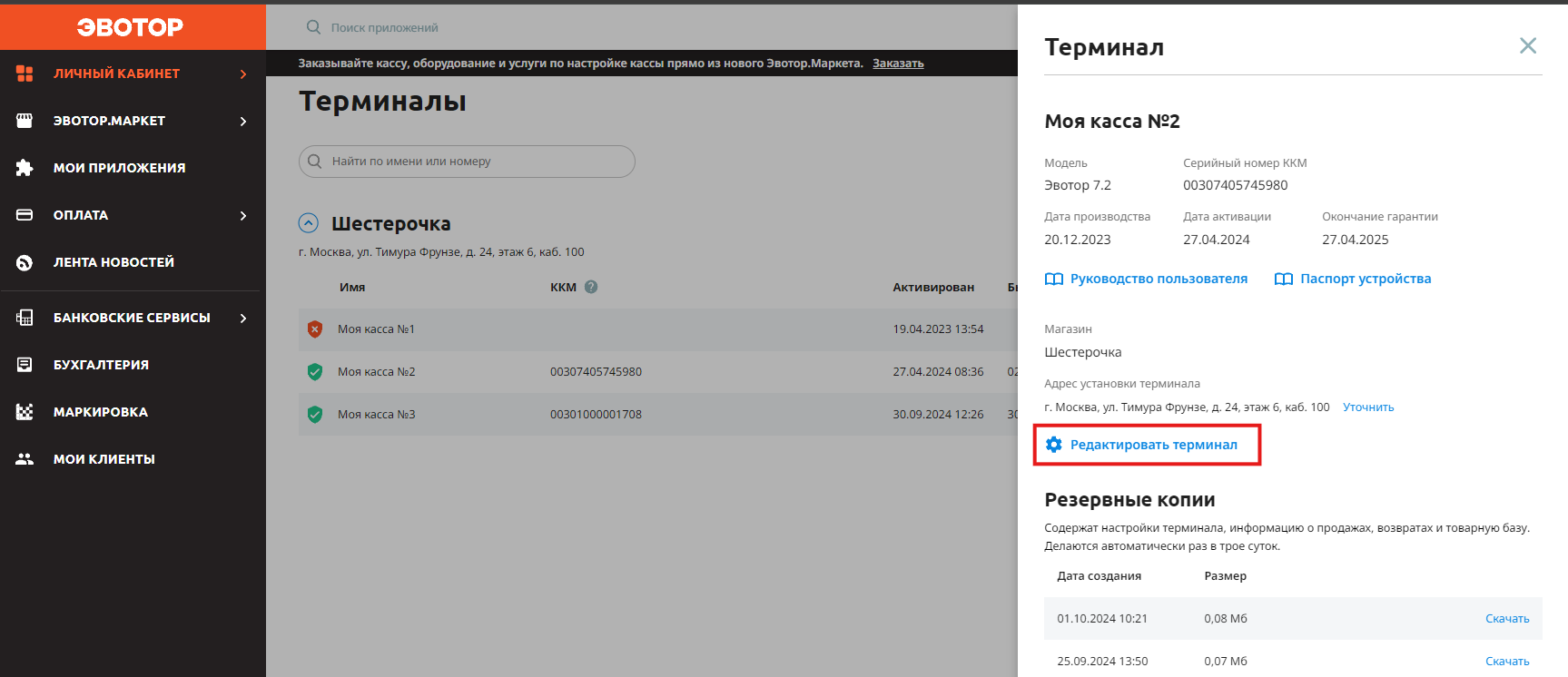Viewport: 1568px width, 677px height.
Task: Expand the Оплата submenu arrow
Action: [x=243, y=215]
